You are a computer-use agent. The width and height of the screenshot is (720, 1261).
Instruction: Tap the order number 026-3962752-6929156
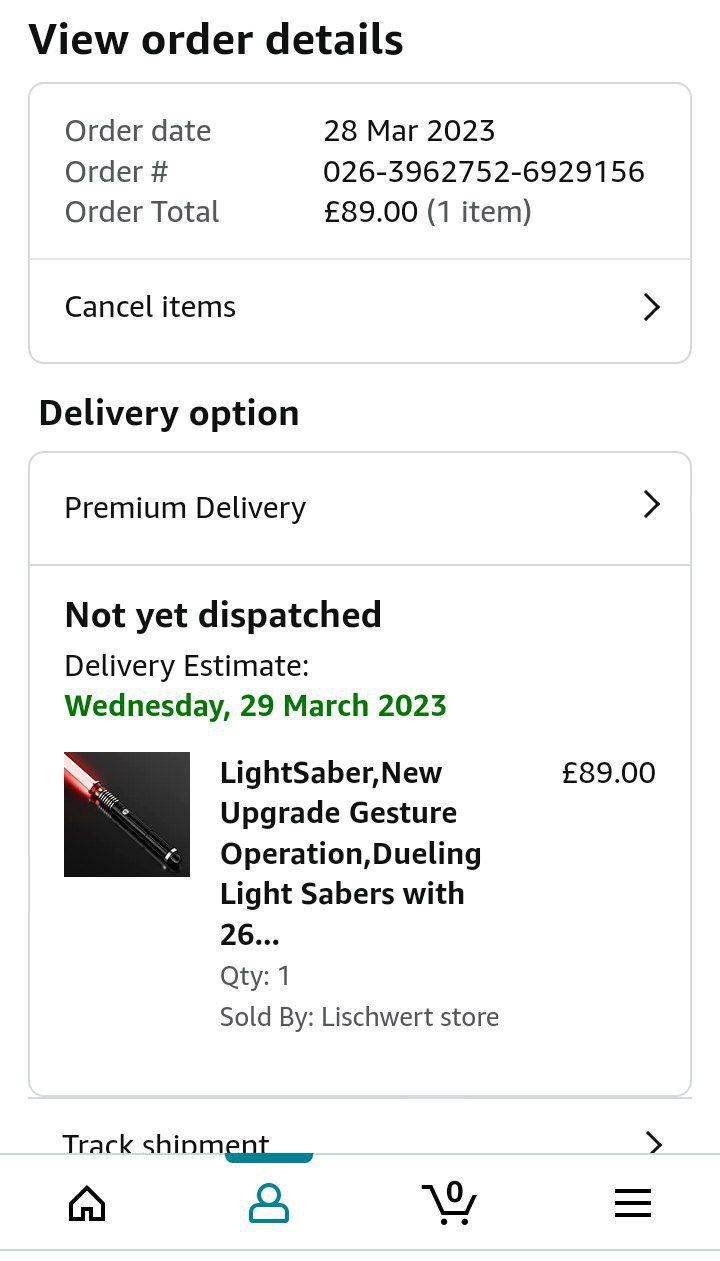[483, 172]
